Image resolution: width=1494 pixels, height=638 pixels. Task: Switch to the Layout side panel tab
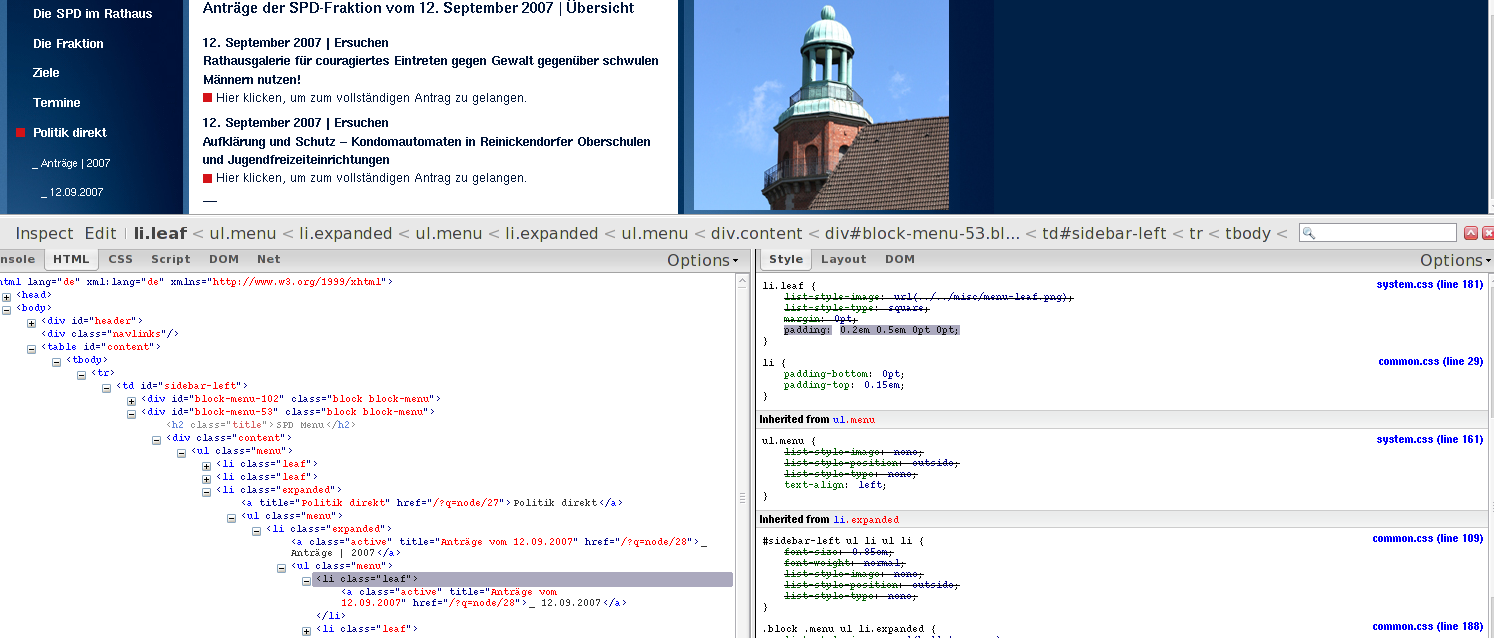click(x=843, y=259)
